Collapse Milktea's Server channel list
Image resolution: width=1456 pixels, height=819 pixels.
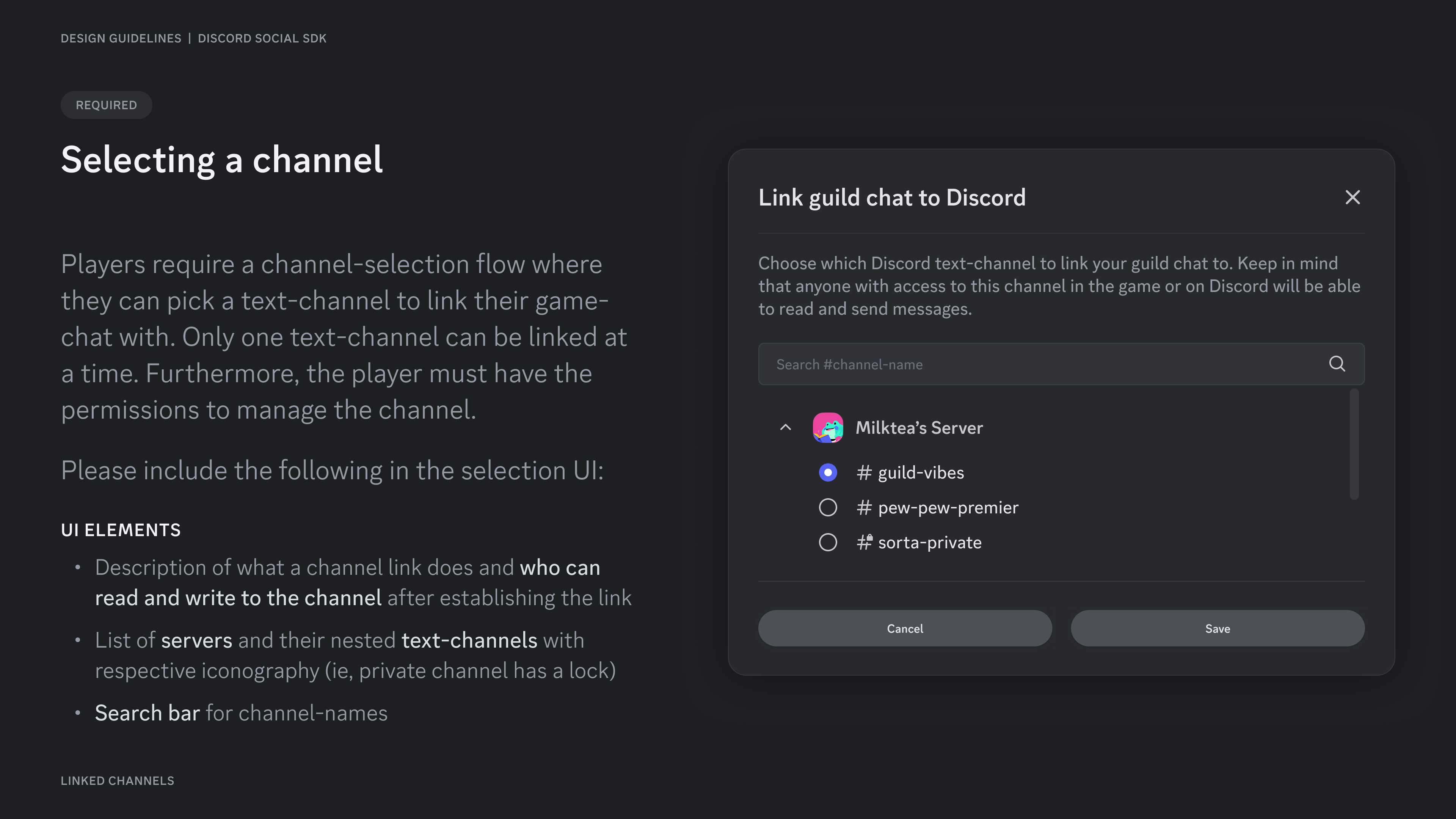coord(786,427)
